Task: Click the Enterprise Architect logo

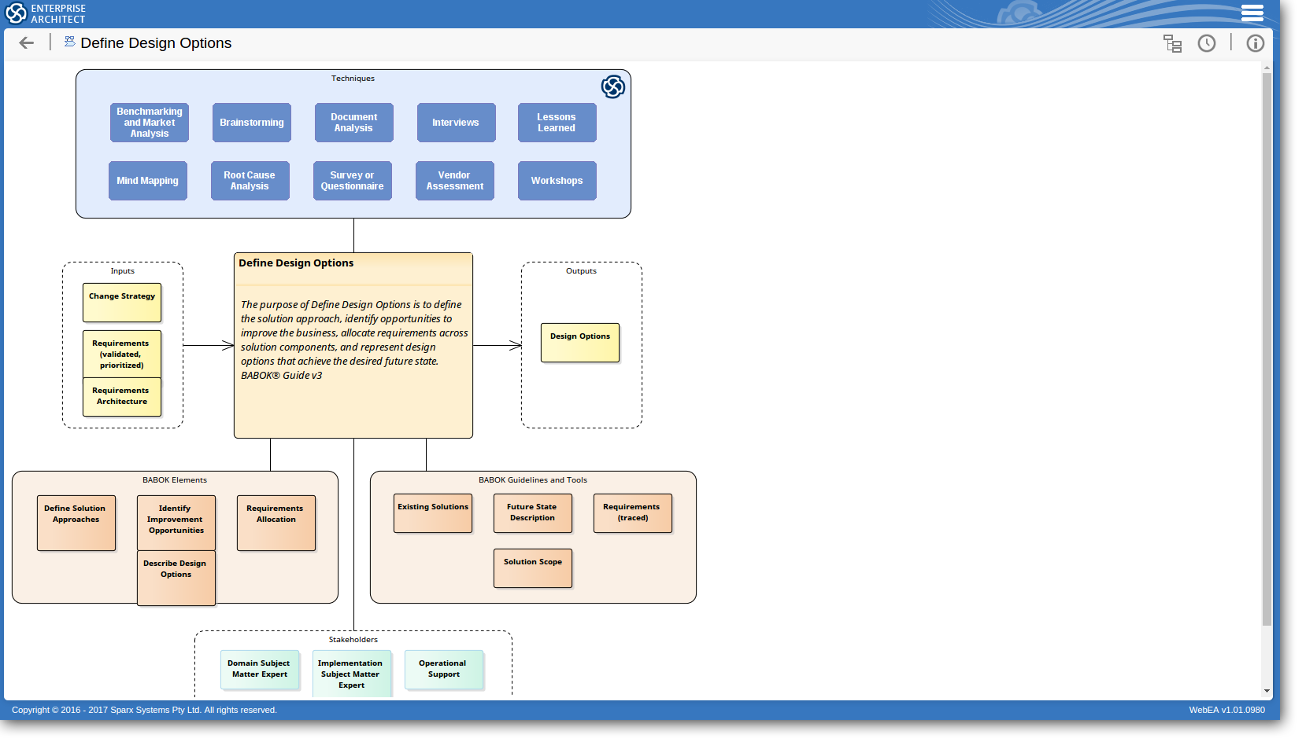Action: click(46, 13)
